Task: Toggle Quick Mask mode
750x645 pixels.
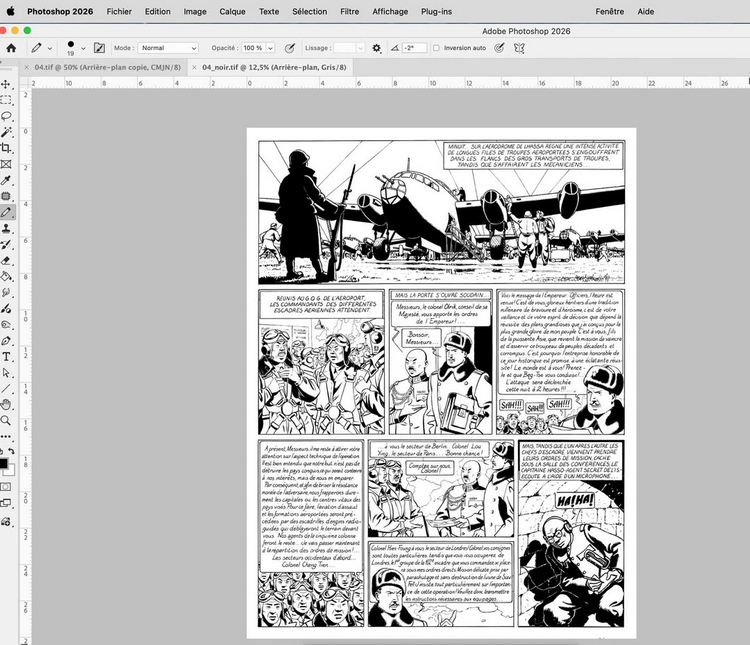Action: 6,487
